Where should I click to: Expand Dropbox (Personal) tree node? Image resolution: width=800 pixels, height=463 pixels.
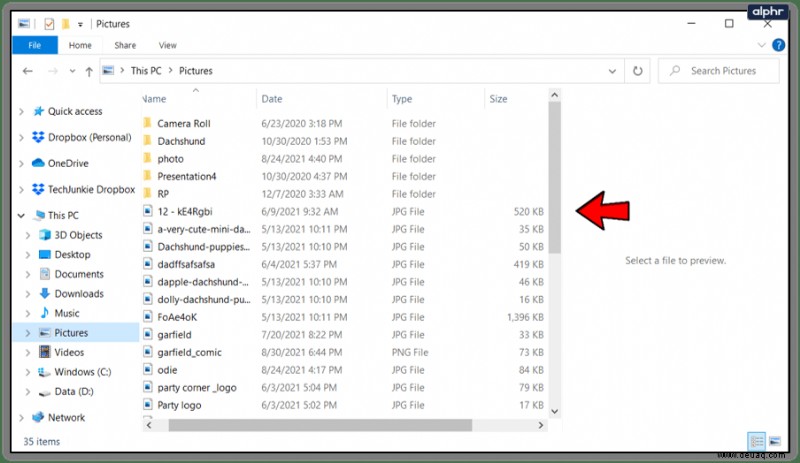(x=21, y=137)
